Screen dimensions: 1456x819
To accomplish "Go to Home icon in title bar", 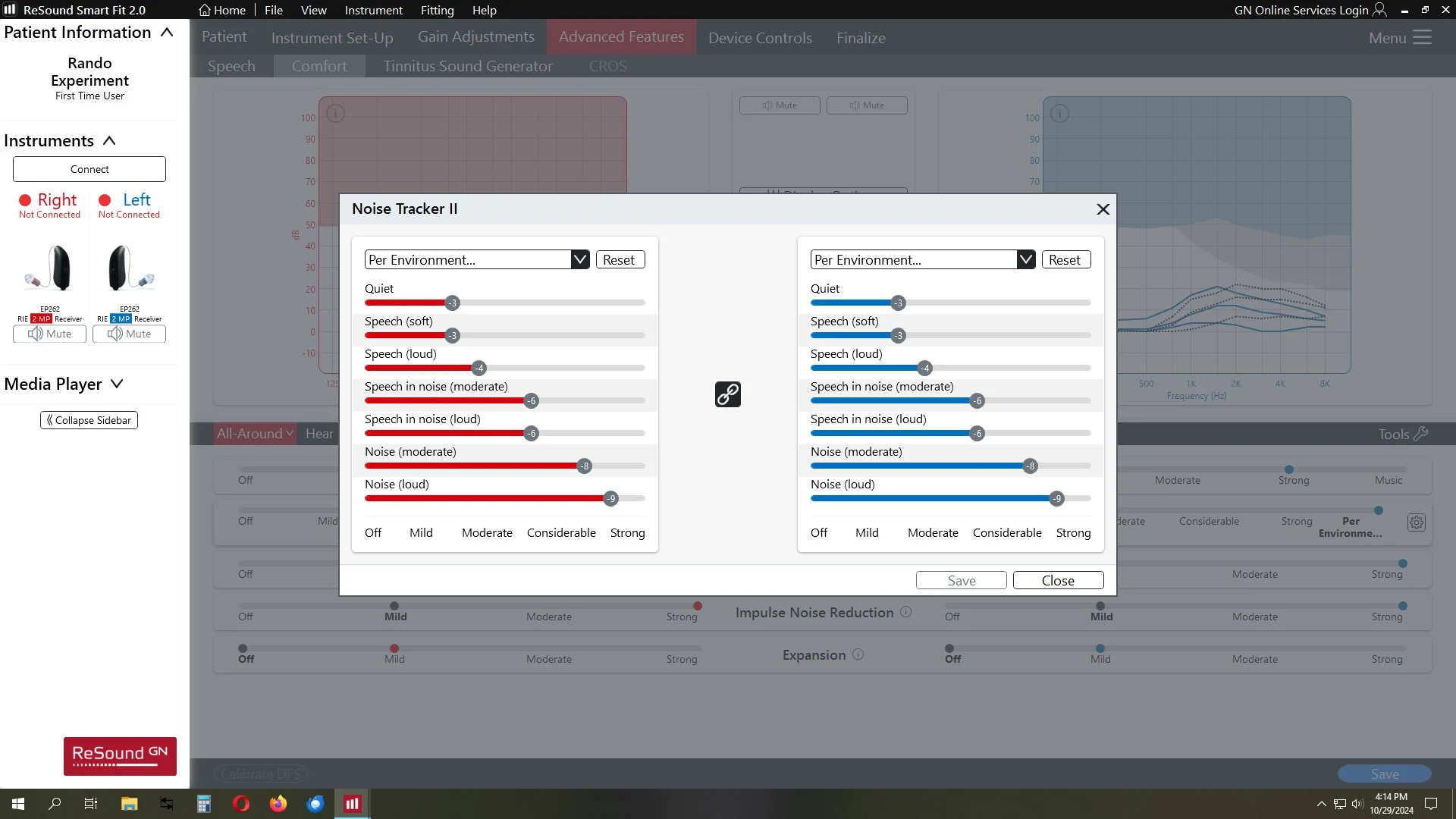I will pyautogui.click(x=204, y=10).
